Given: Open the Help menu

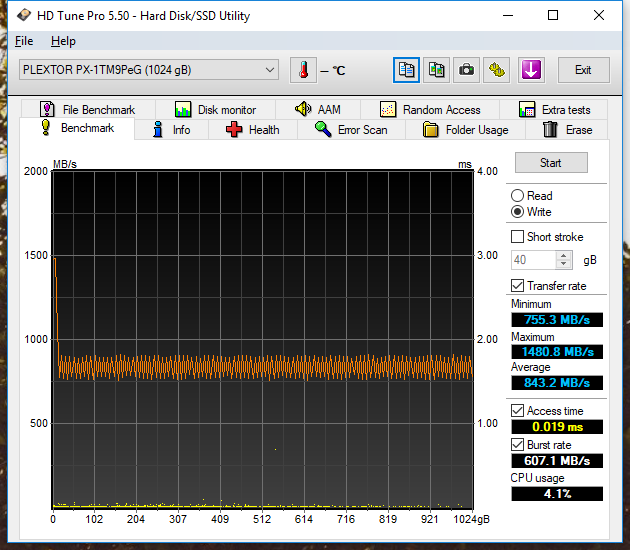Looking at the screenshot, I should pyautogui.click(x=63, y=41).
